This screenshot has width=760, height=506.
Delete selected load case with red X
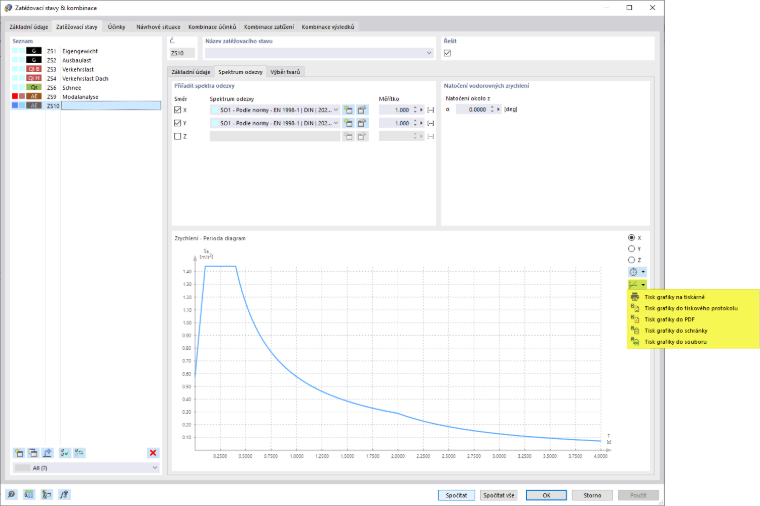(x=153, y=453)
